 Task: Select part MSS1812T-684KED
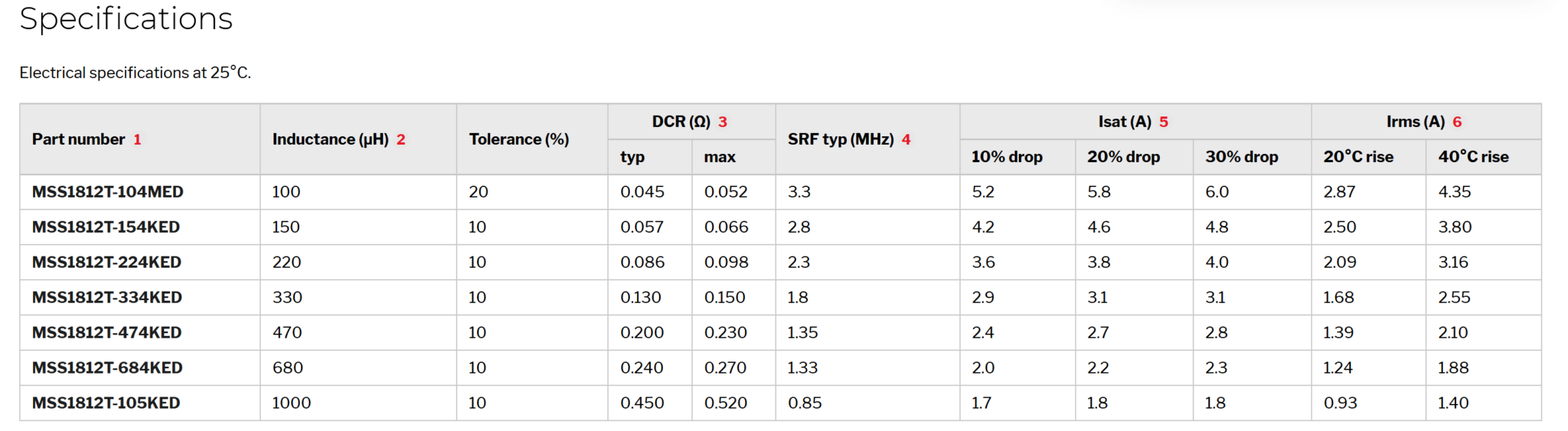[x=107, y=367]
